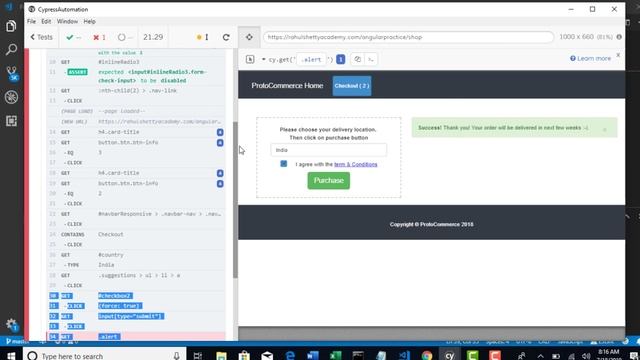This screenshot has height=360, width=640.
Task: Open the Windows Start menu
Action: coord(11,356)
